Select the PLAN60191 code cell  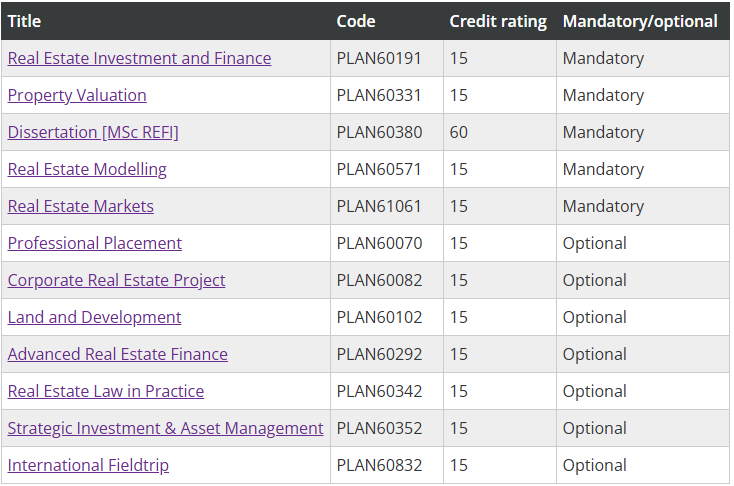(x=379, y=58)
